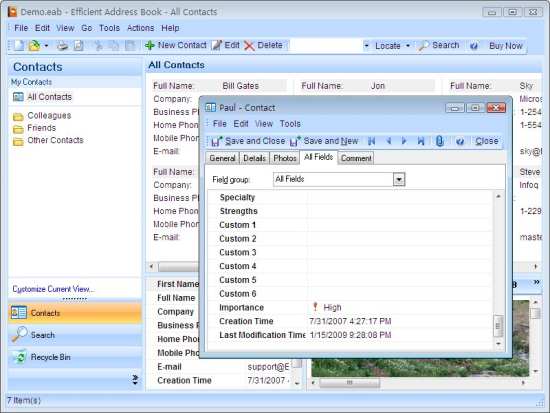550x413 pixels.
Task: Switch to the Comment tab
Action: pos(356,158)
